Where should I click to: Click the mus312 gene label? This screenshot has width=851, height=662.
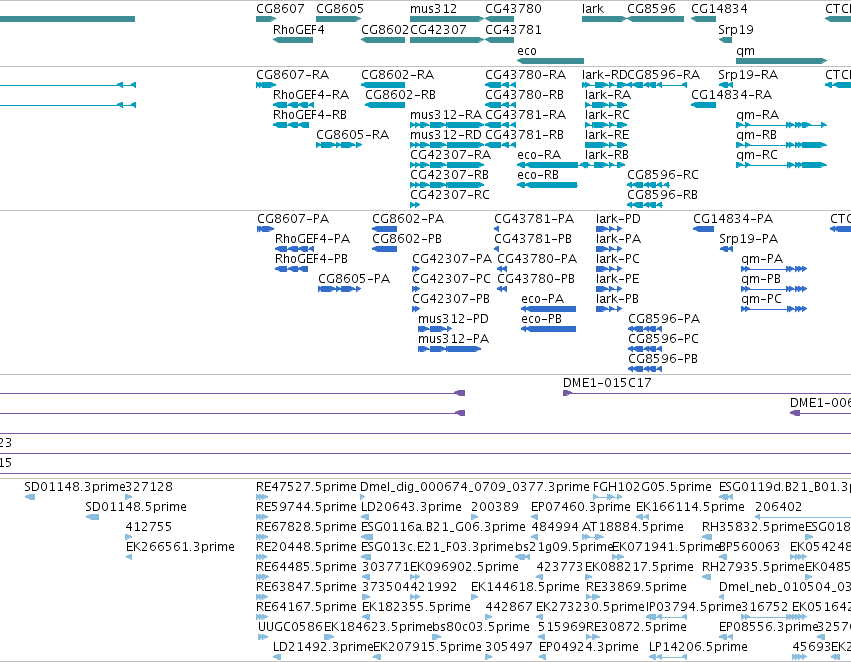tap(433, 9)
